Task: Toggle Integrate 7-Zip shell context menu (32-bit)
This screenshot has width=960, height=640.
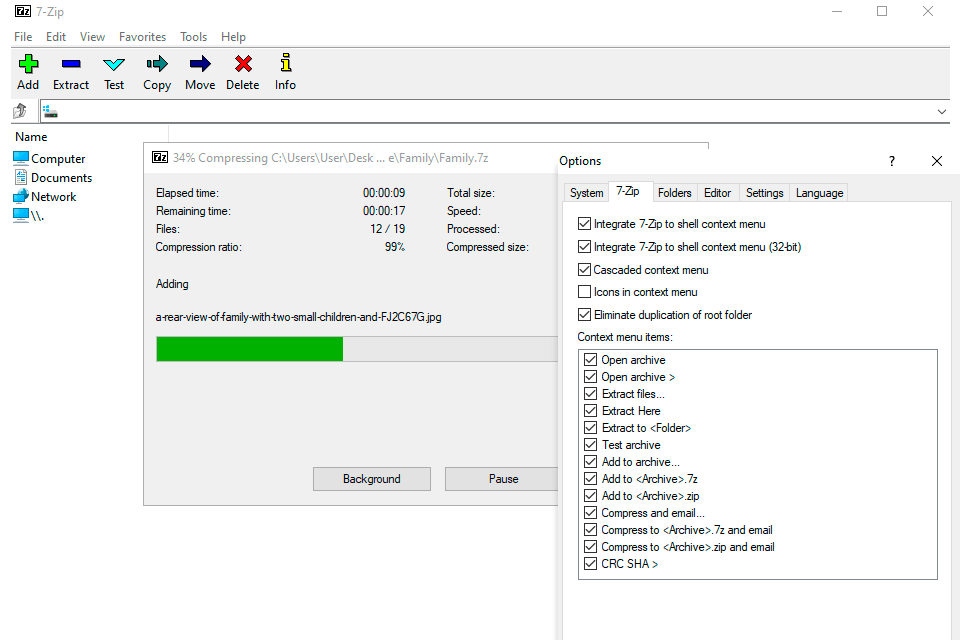Action: click(x=585, y=246)
